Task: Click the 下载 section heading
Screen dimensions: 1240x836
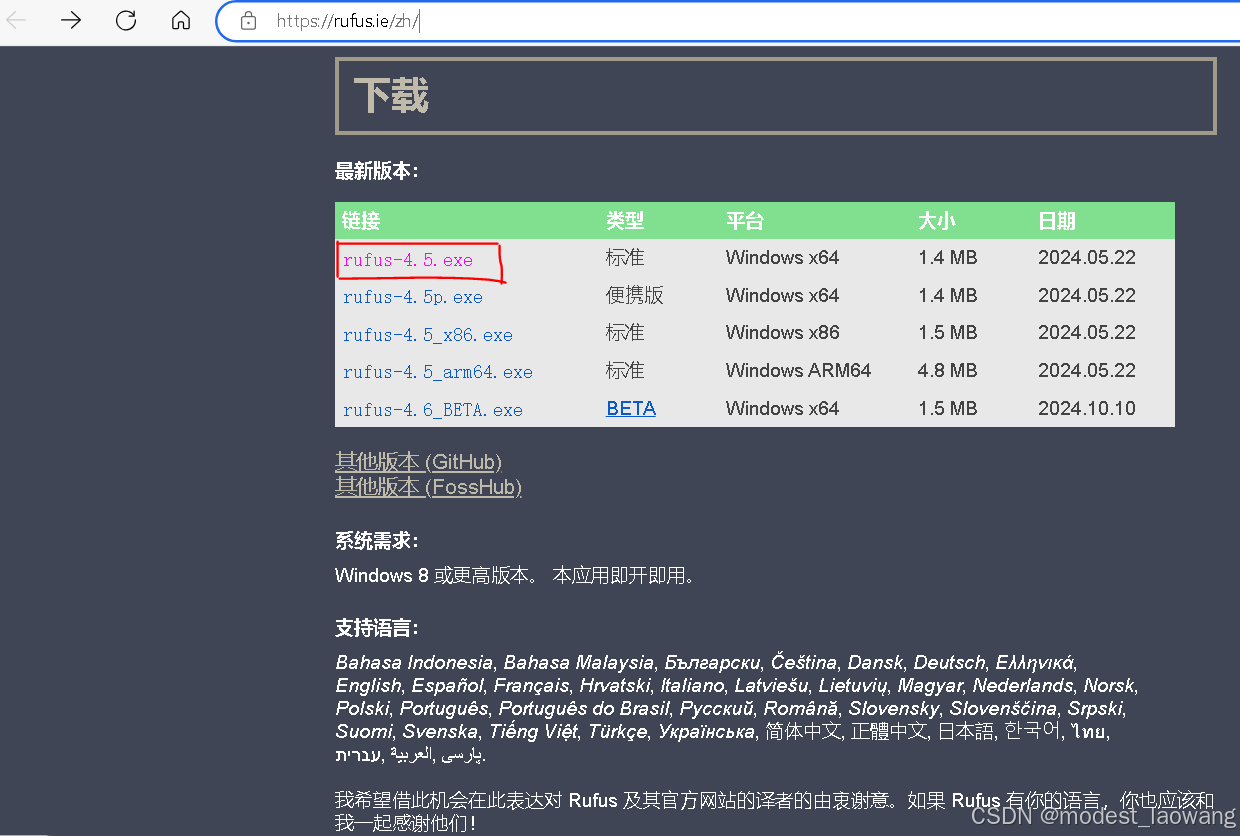Action: (x=391, y=96)
